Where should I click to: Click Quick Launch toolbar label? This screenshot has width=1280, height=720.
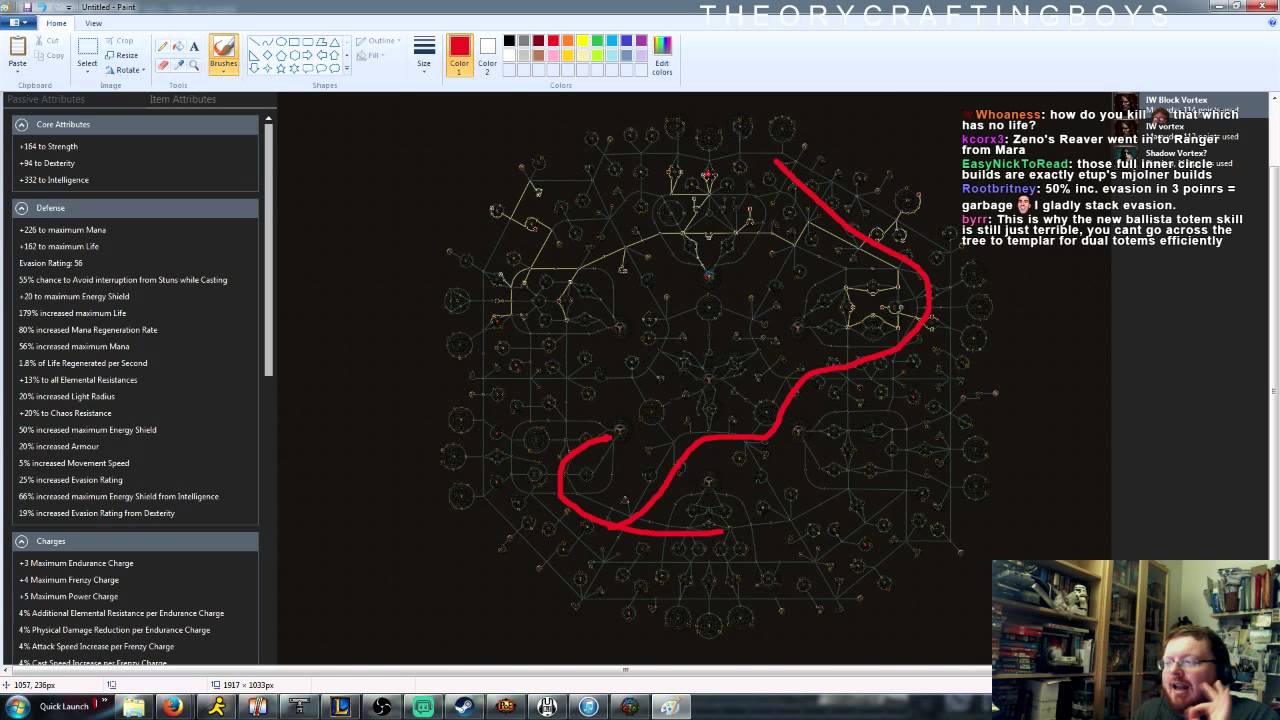pos(64,706)
